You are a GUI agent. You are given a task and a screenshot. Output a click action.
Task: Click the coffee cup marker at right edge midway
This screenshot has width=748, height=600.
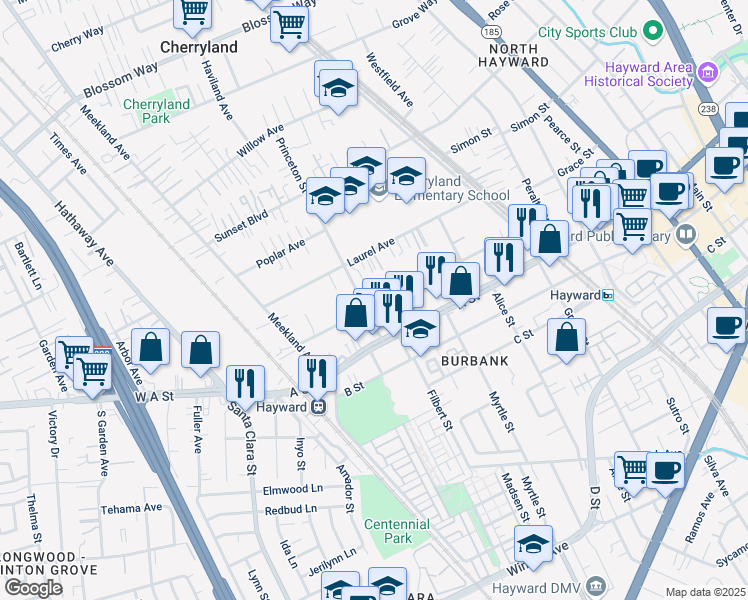point(726,330)
